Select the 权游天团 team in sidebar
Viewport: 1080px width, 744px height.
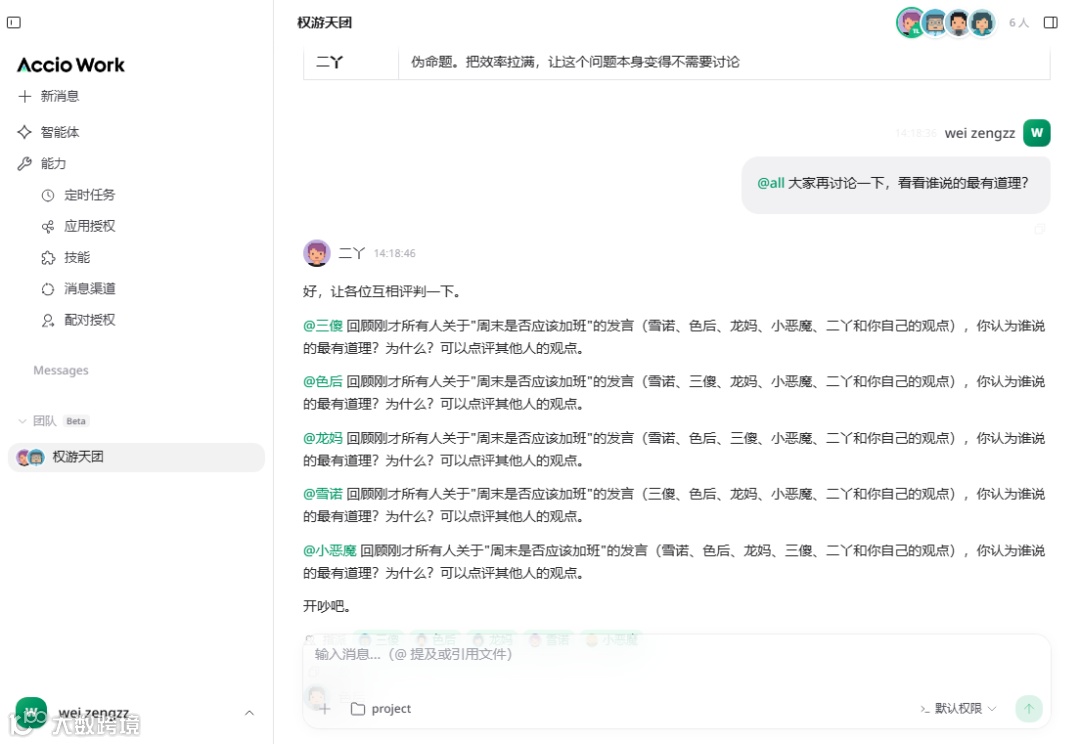pyautogui.click(x=136, y=457)
